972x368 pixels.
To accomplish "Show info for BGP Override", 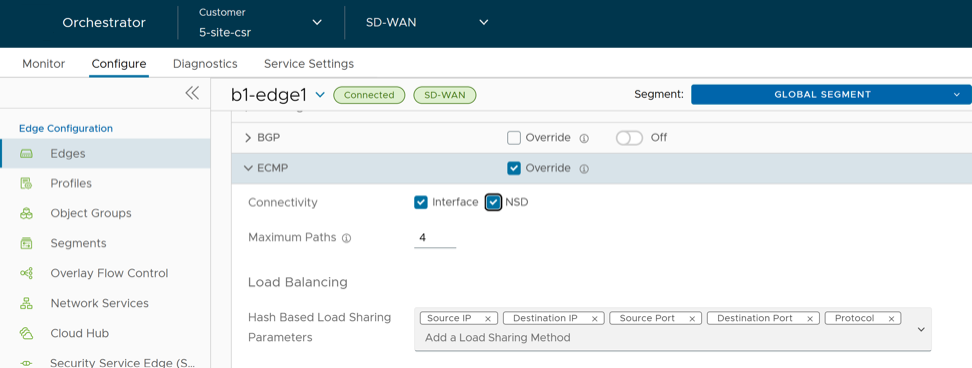I will [x=583, y=138].
